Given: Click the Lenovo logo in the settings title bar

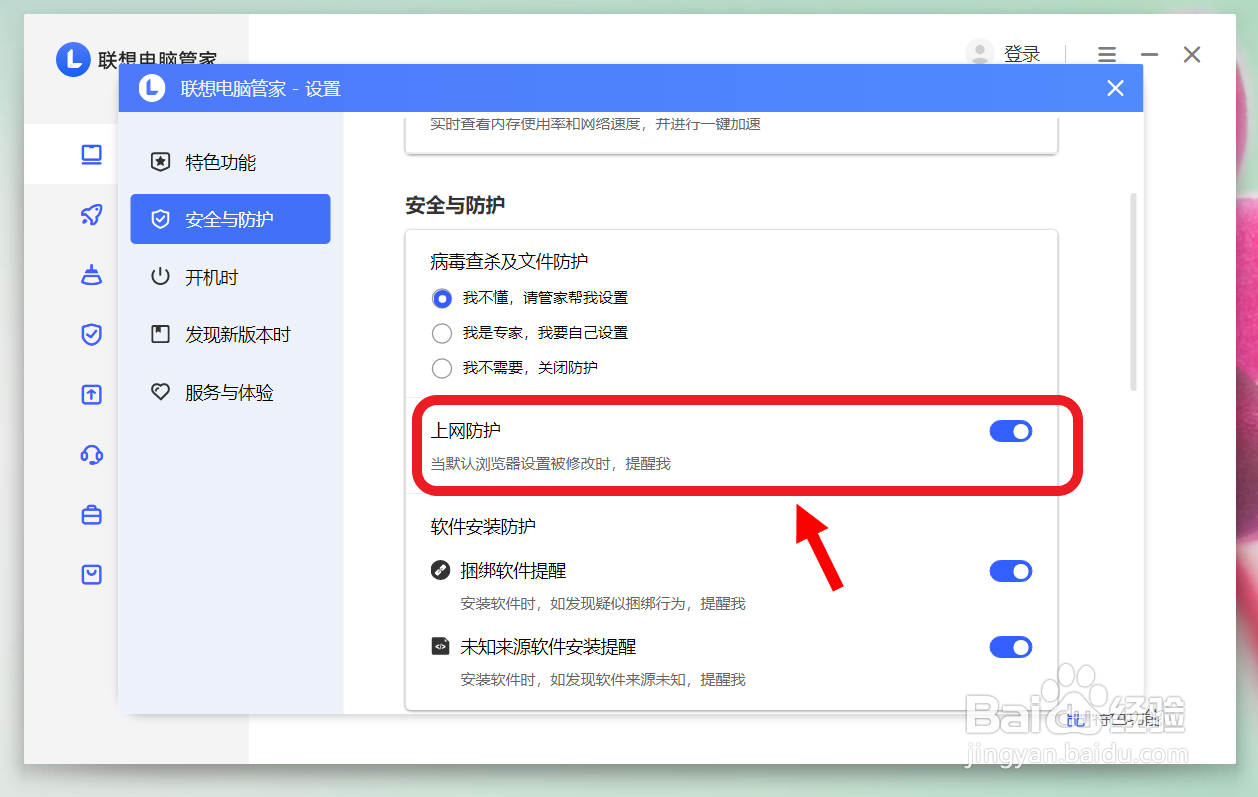Looking at the screenshot, I should [151, 88].
